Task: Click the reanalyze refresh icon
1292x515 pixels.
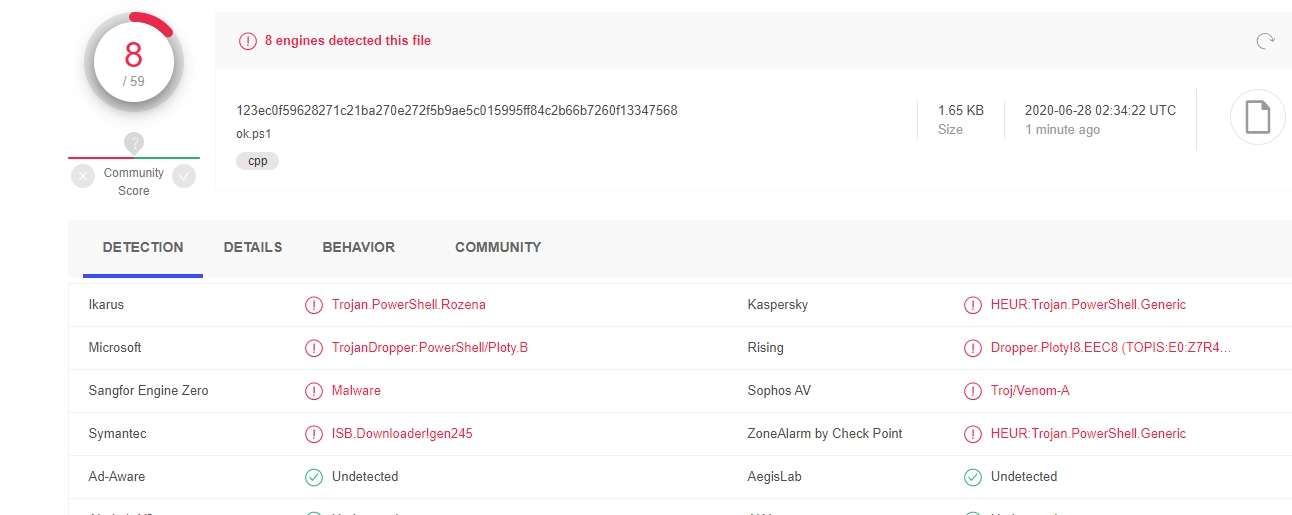Action: point(1265,41)
